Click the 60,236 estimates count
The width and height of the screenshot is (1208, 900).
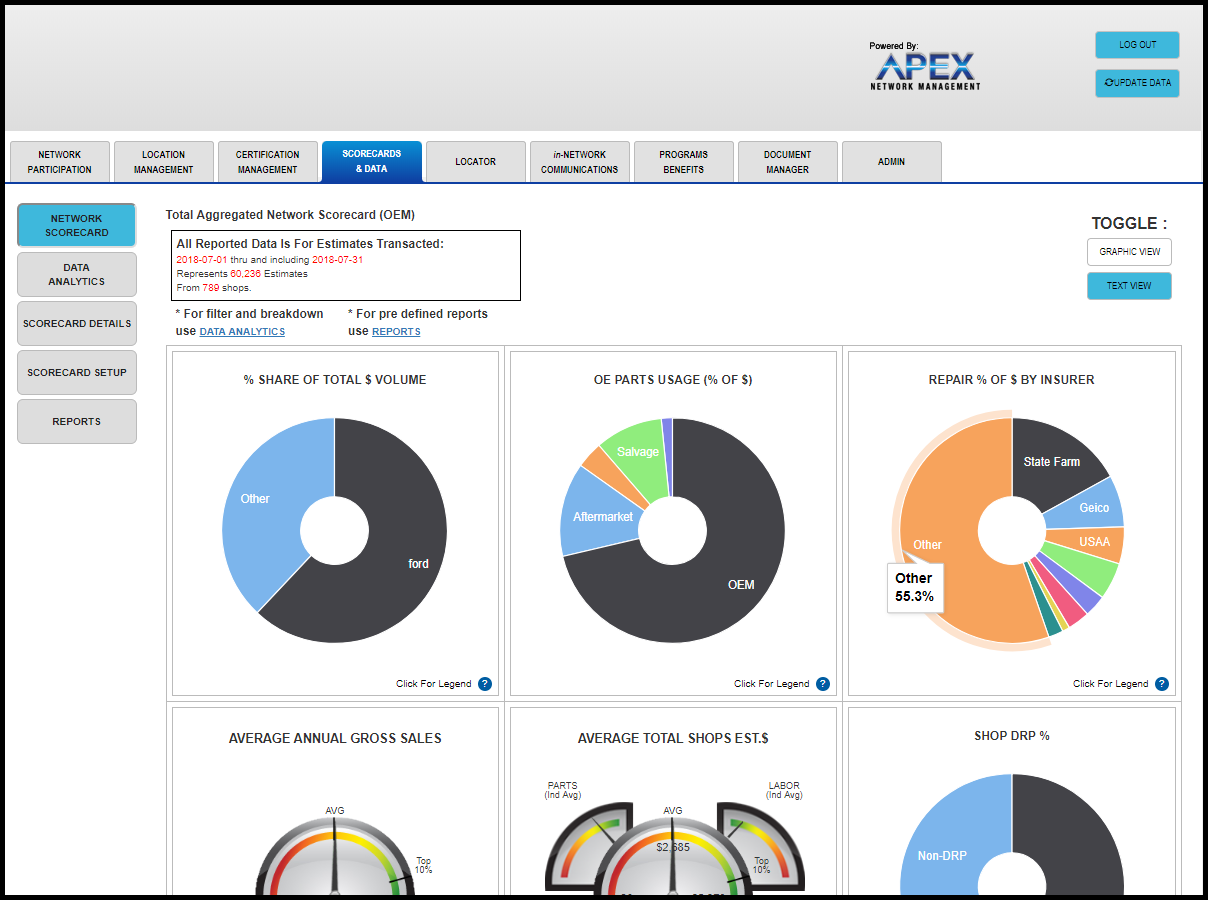245,273
